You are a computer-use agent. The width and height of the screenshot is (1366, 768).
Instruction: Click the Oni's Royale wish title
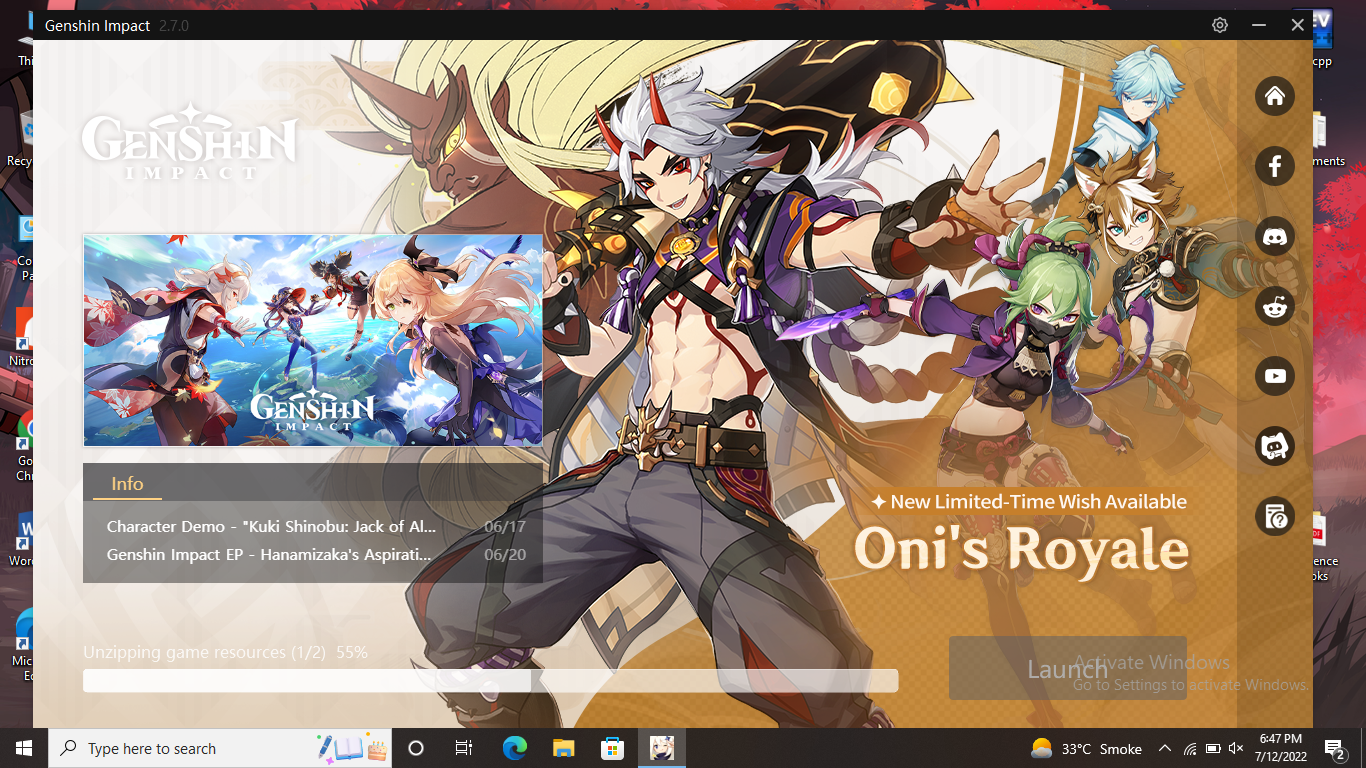tap(1021, 548)
